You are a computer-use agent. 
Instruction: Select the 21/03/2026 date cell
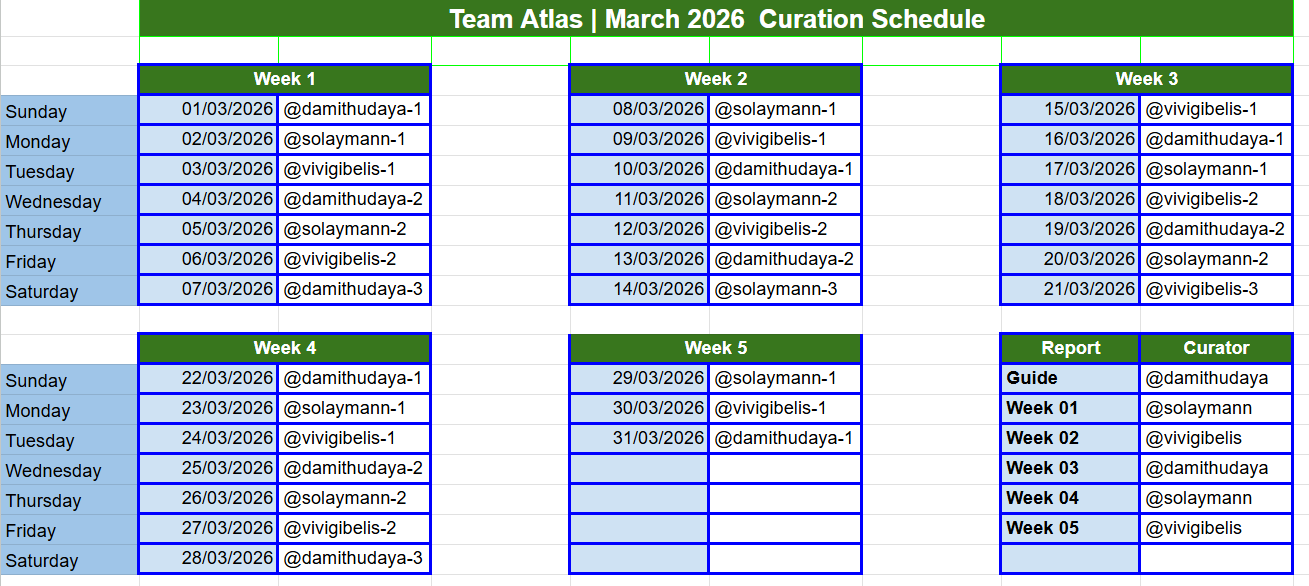[x=1070, y=290]
